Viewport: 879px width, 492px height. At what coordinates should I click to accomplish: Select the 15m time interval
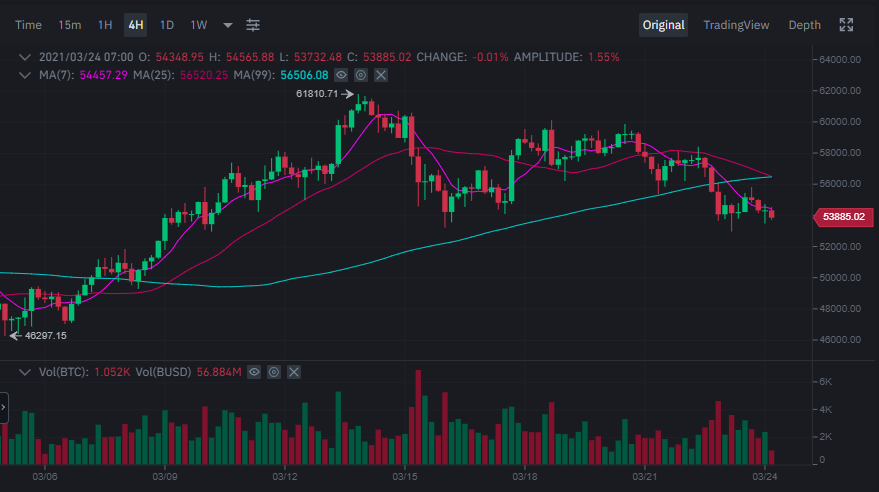pos(70,25)
